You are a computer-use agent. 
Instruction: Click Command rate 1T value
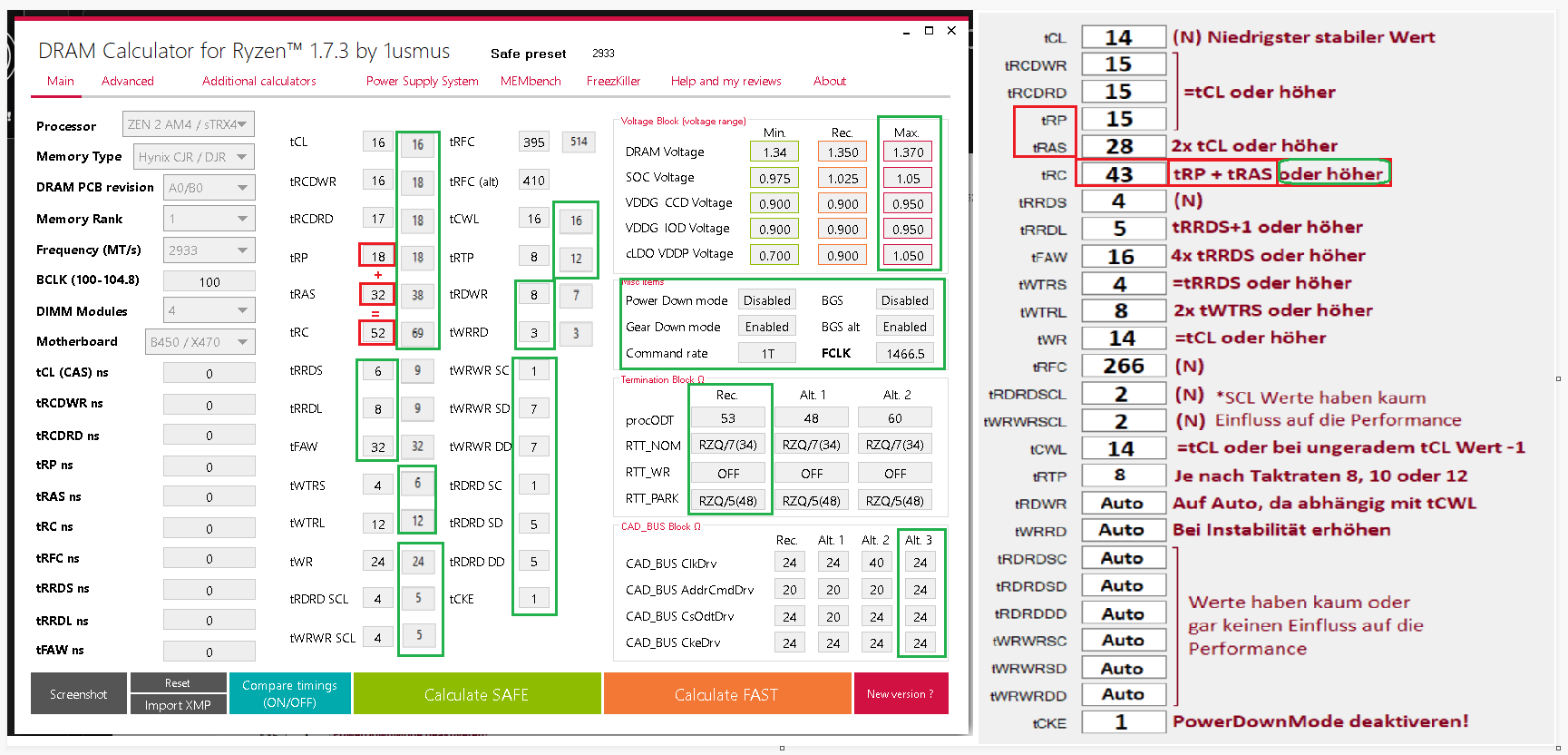click(767, 354)
